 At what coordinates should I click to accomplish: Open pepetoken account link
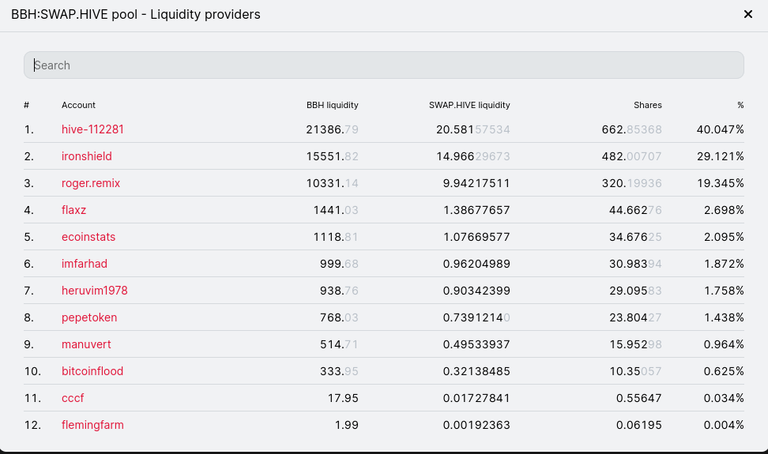(89, 318)
